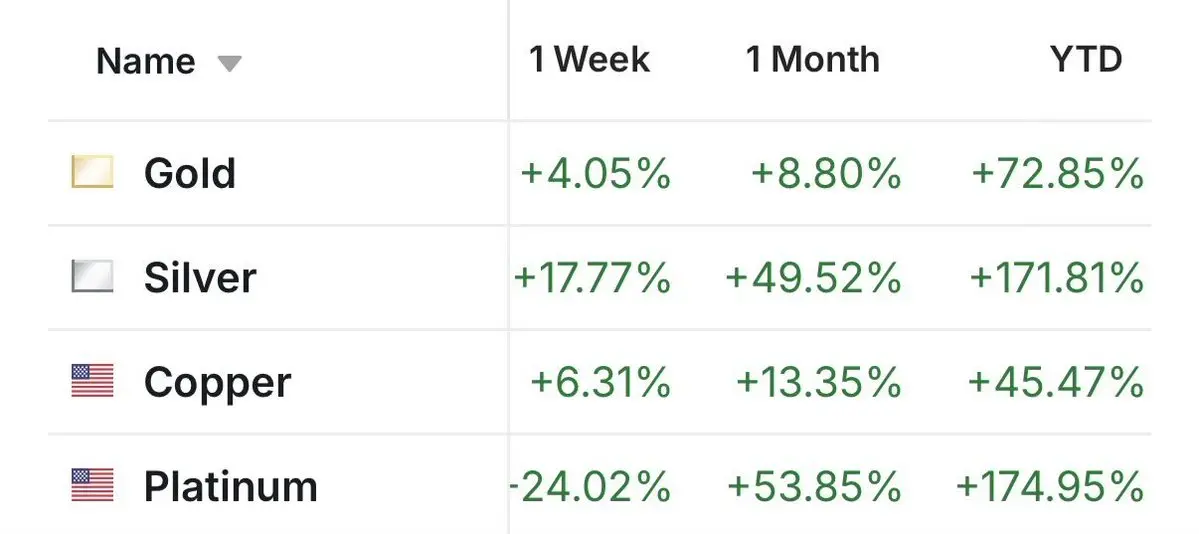Select Gold's 1 Week value +4.05%
The height and width of the screenshot is (534, 1199).
(x=595, y=174)
